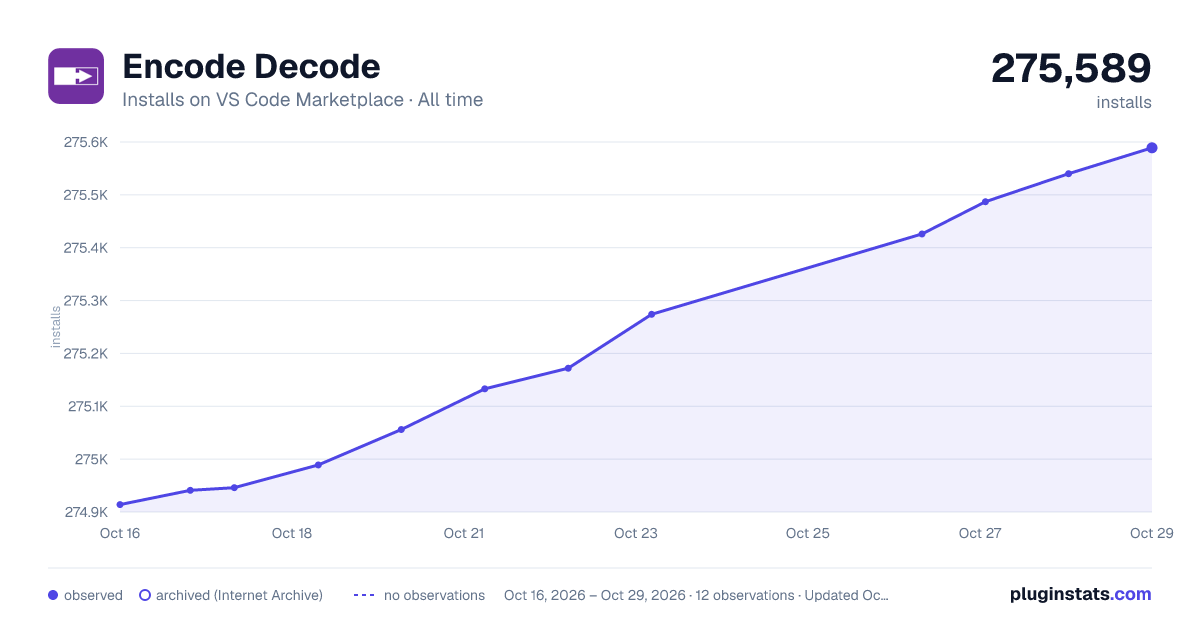
Task: Click the 'Installs on VS Code Marketplace · All time' subtitle
Action: point(302,100)
